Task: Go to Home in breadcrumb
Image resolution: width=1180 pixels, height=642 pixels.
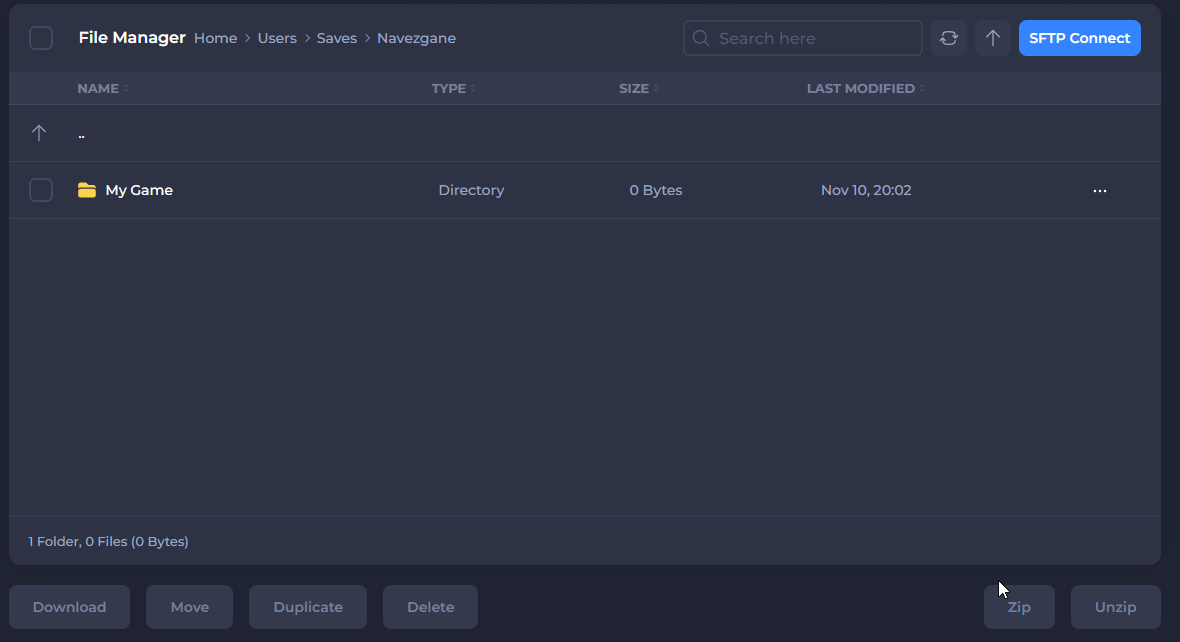Action: (x=215, y=38)
